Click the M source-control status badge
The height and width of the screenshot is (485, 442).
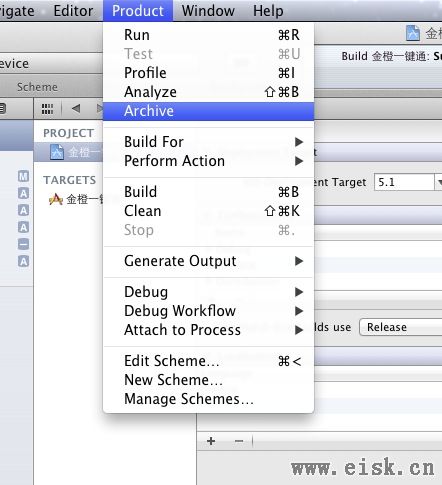pos(23,176)
